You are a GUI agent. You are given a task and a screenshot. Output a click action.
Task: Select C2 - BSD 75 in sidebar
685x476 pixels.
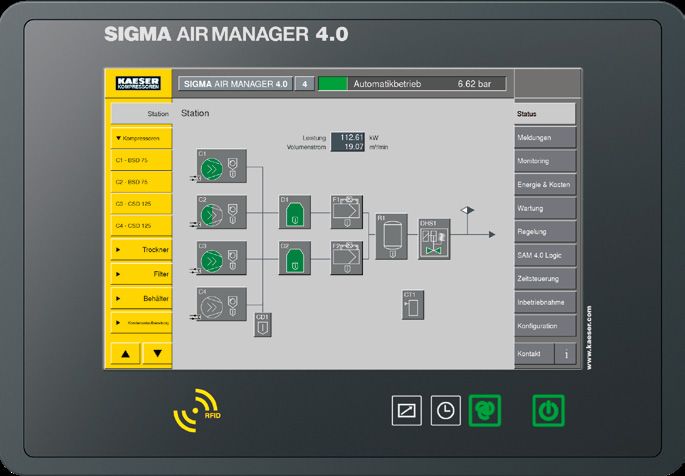point(141,182)
